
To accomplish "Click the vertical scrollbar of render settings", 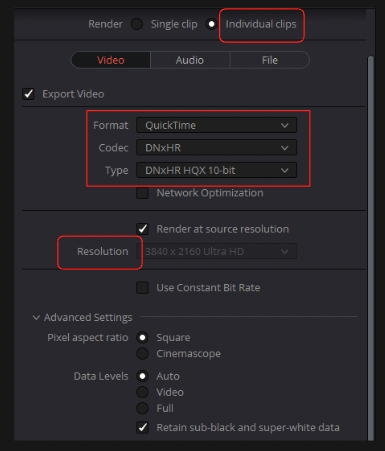I will 370,248.
